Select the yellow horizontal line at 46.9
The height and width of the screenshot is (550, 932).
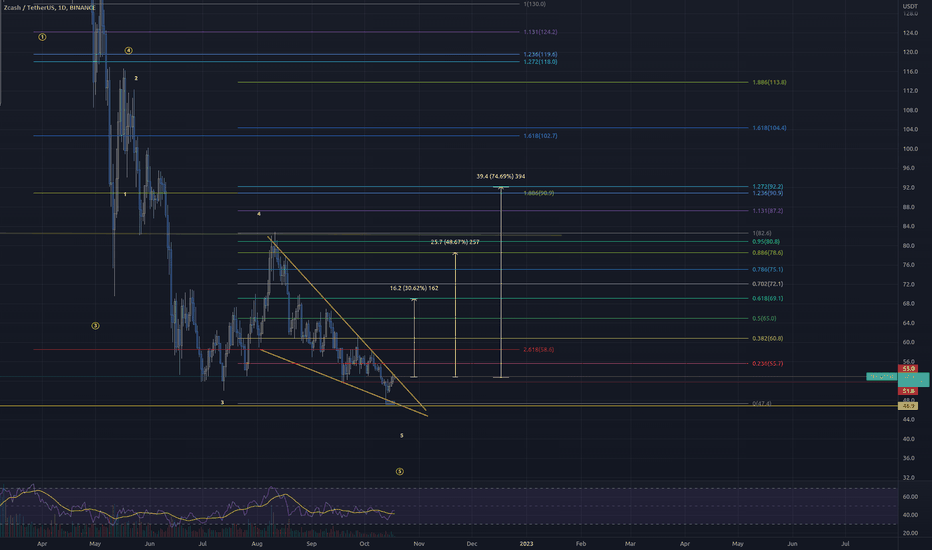(449, 406)
